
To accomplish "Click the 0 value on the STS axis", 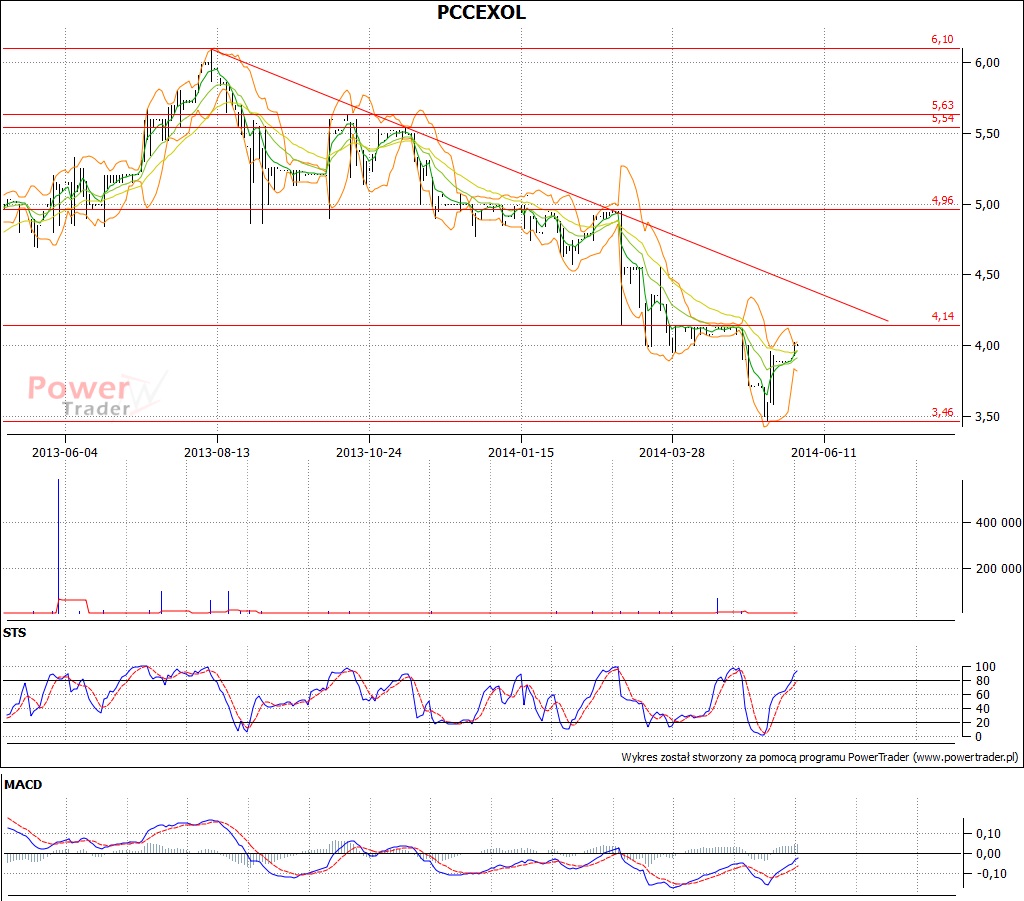I will [978, 736].
